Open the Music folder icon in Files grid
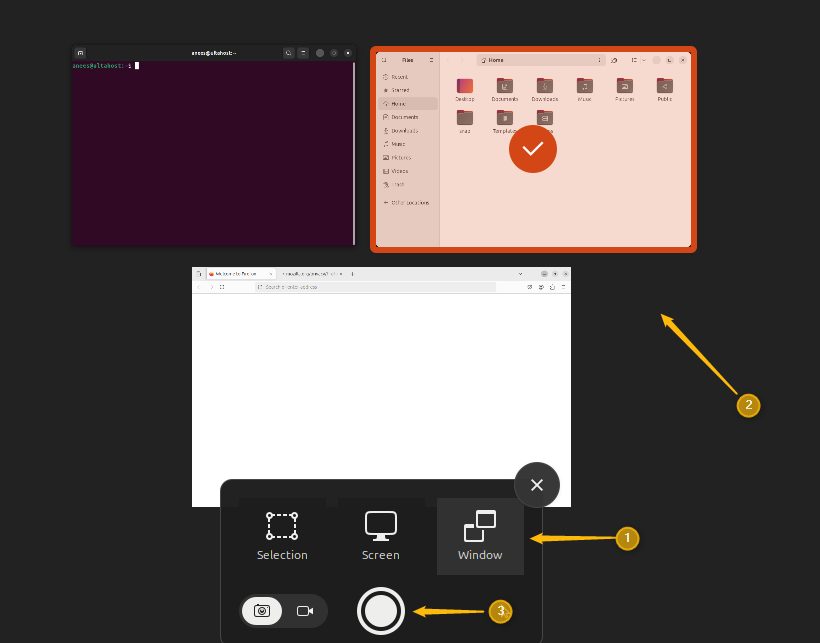Viewport: 820px width, 643px height. pos(584,89)
